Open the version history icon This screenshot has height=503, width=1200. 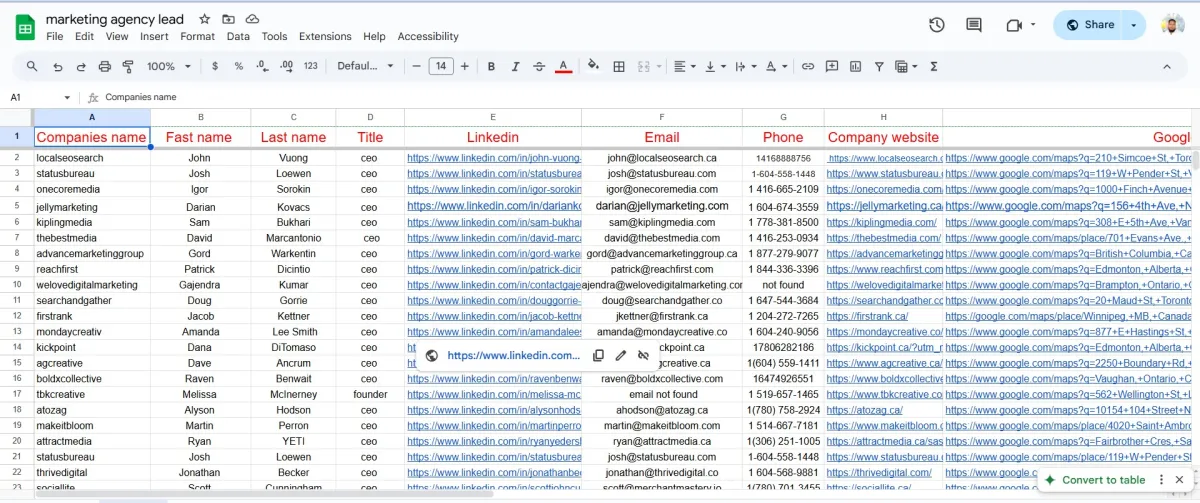(937, 25)
